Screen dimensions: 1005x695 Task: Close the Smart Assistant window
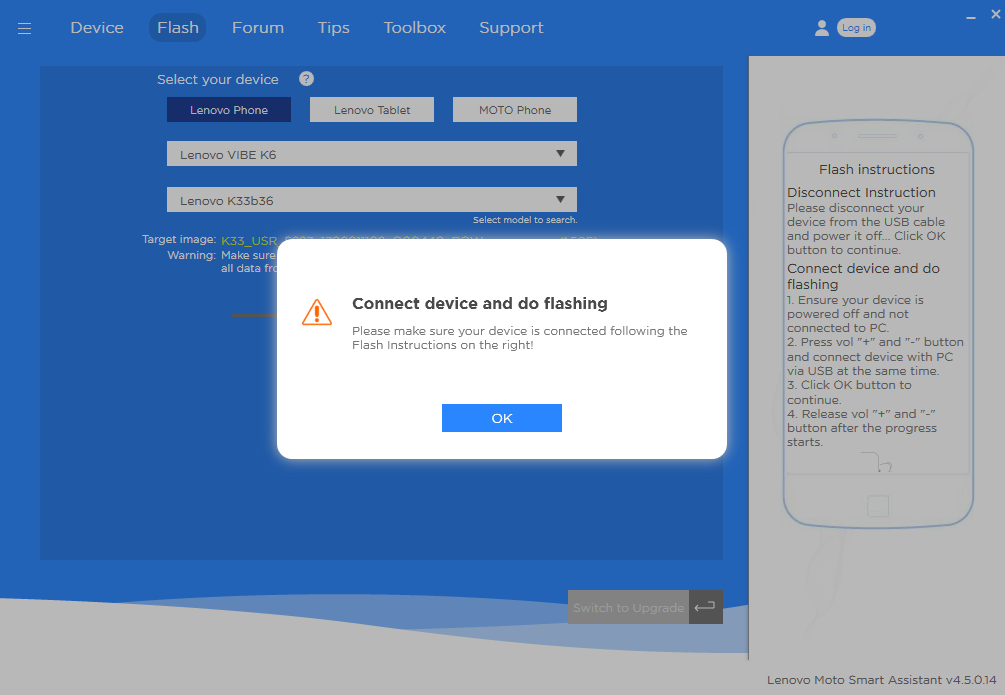(995, 14)
